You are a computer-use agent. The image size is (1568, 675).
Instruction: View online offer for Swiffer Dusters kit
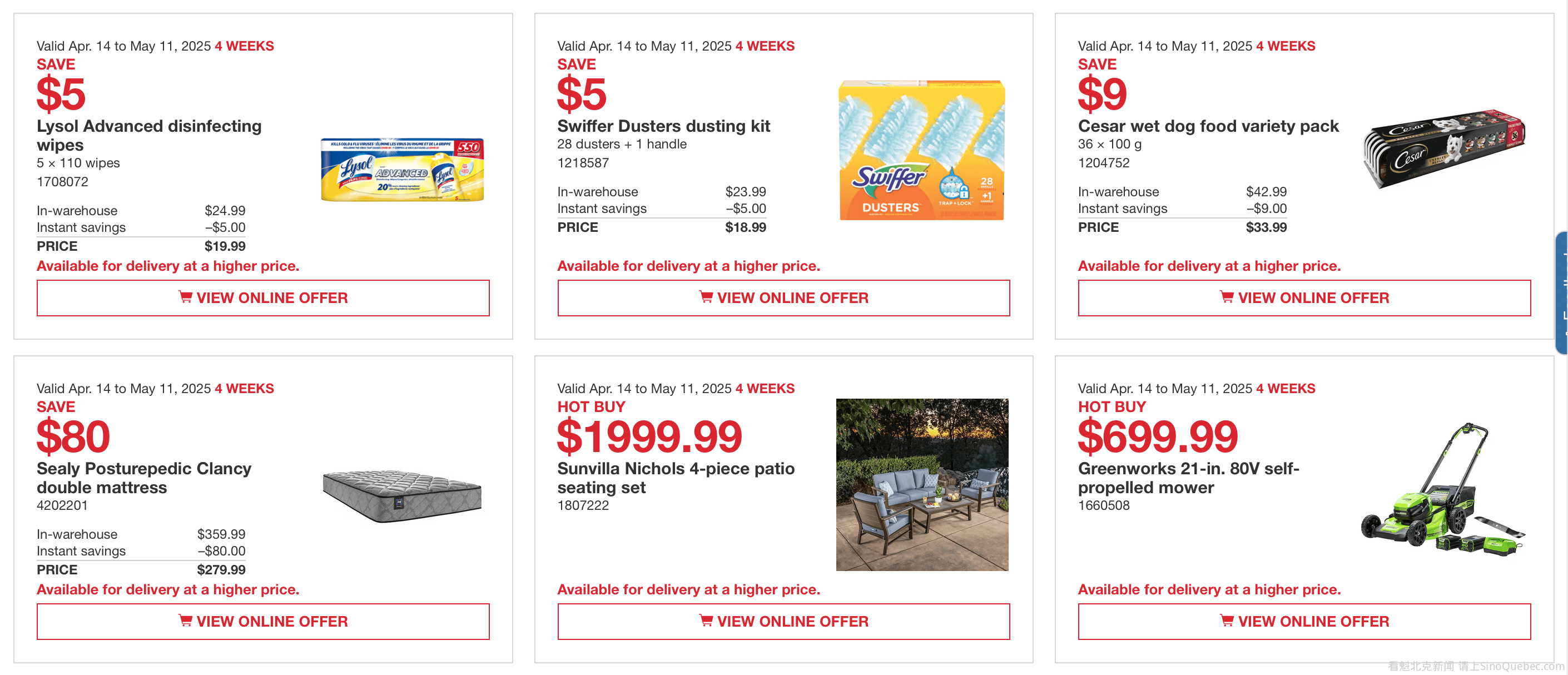pos(783,297)
